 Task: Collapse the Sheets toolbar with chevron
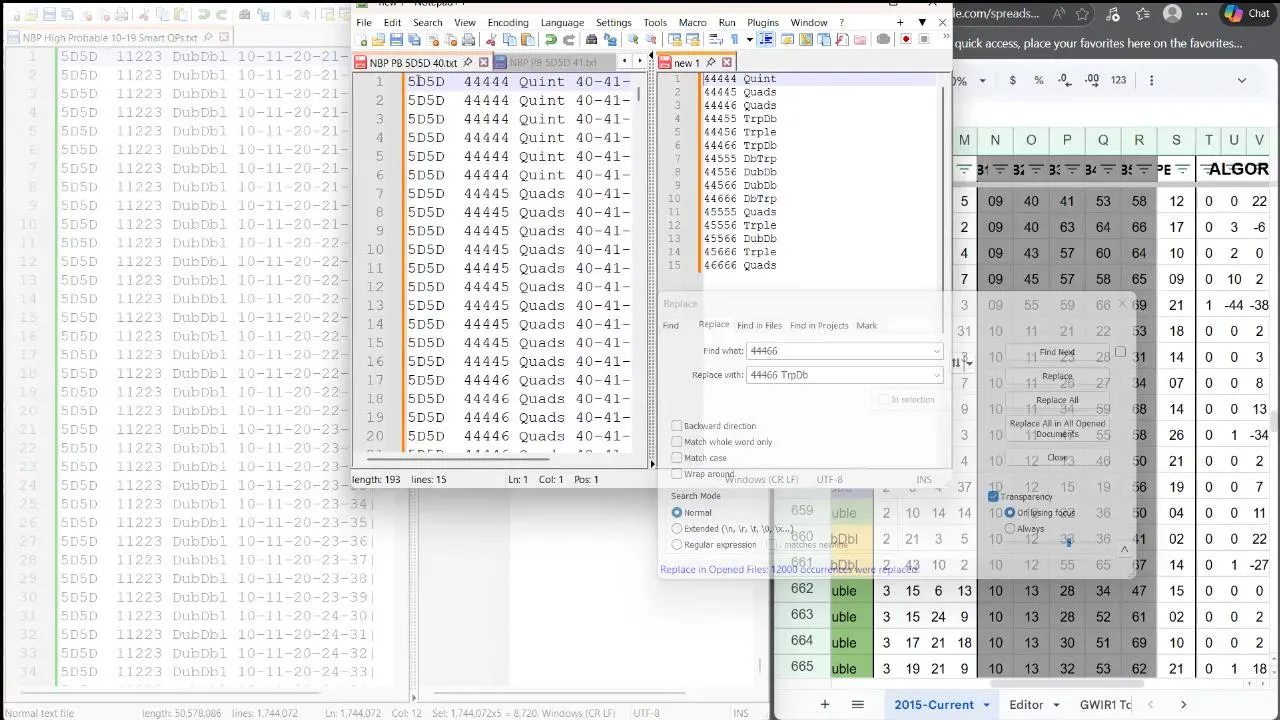(x=1242, y=80)
